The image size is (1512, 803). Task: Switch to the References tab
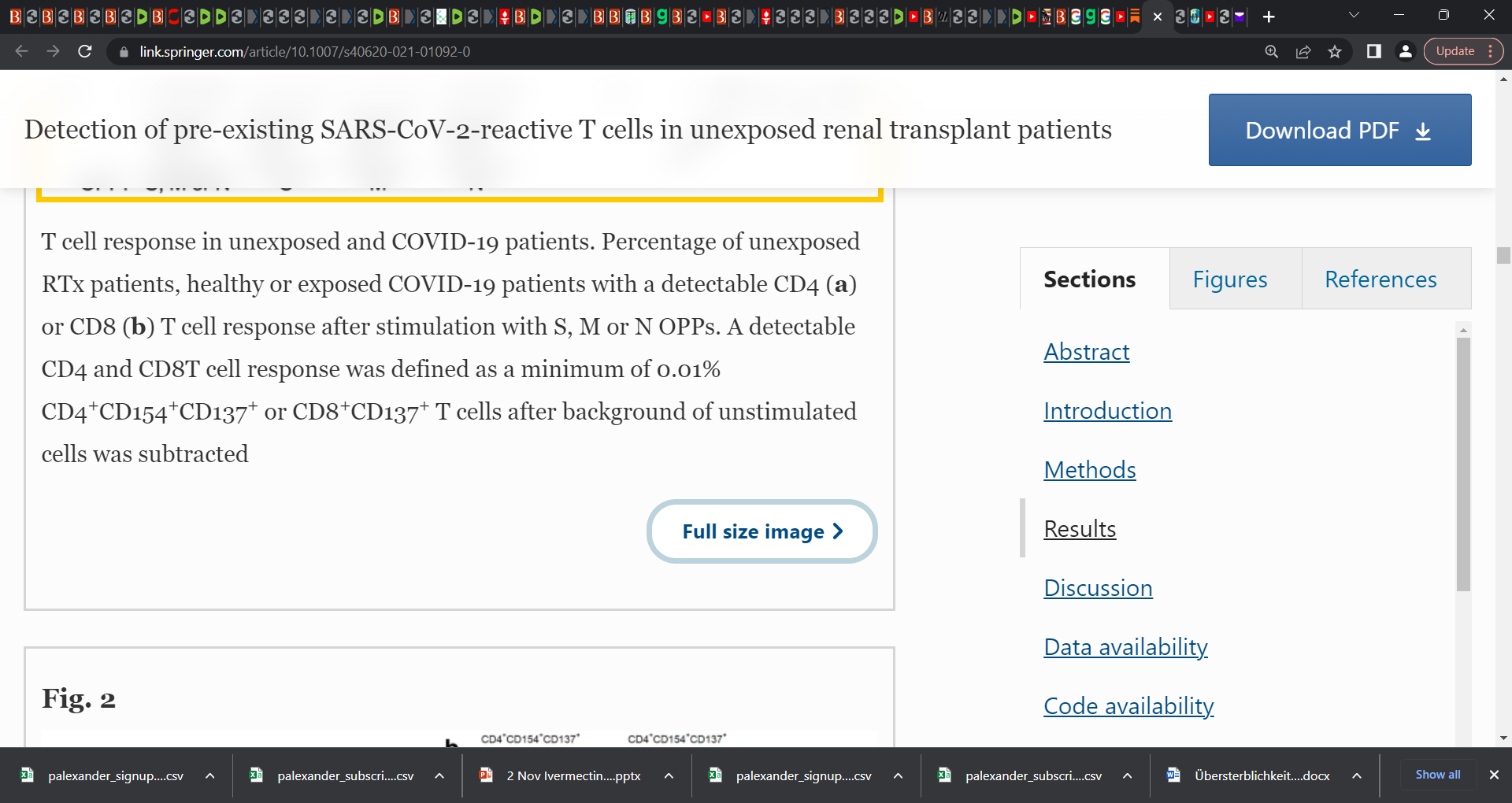[1380, 279]
